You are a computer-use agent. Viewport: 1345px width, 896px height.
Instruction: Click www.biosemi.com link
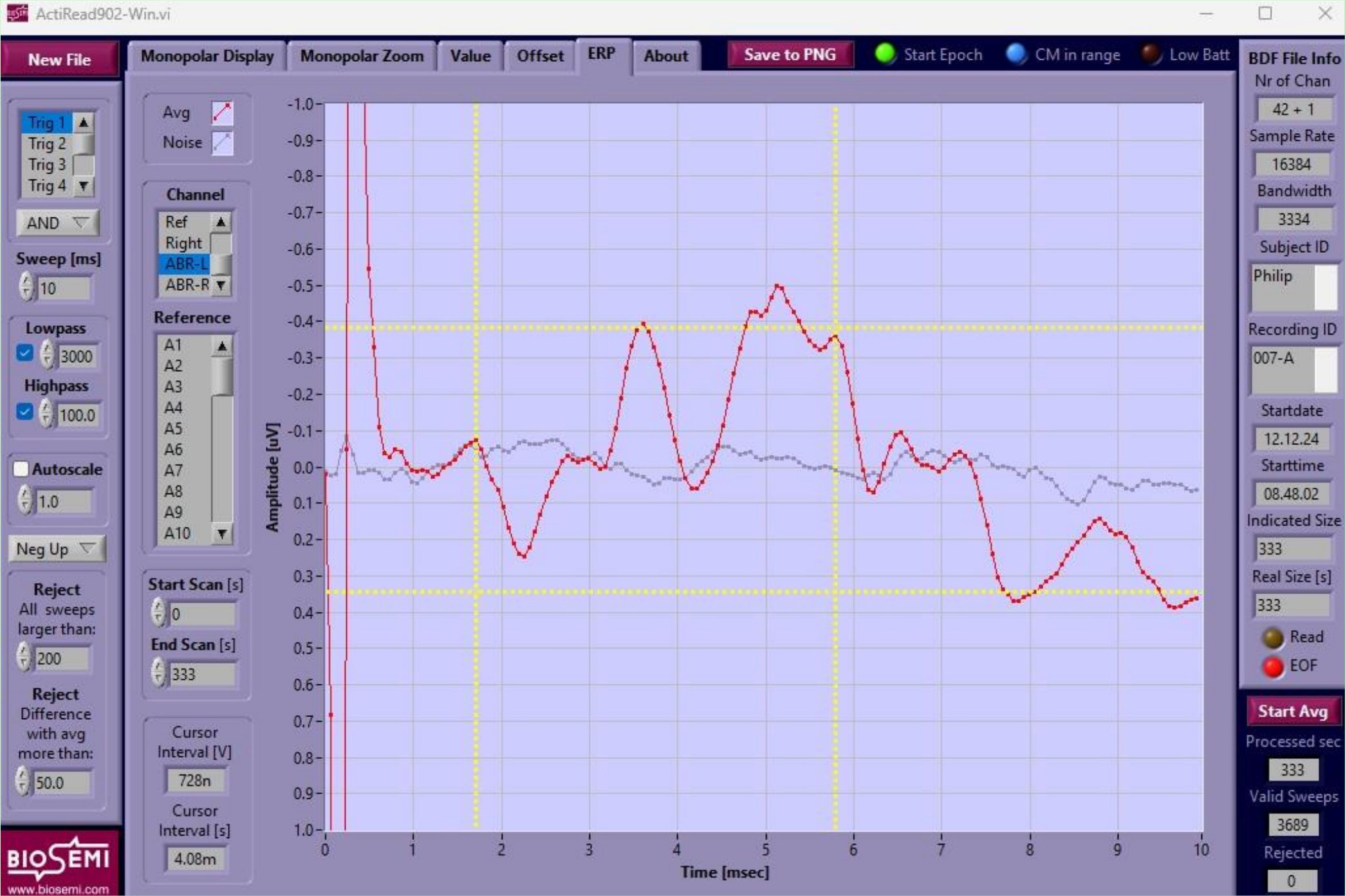58,889
